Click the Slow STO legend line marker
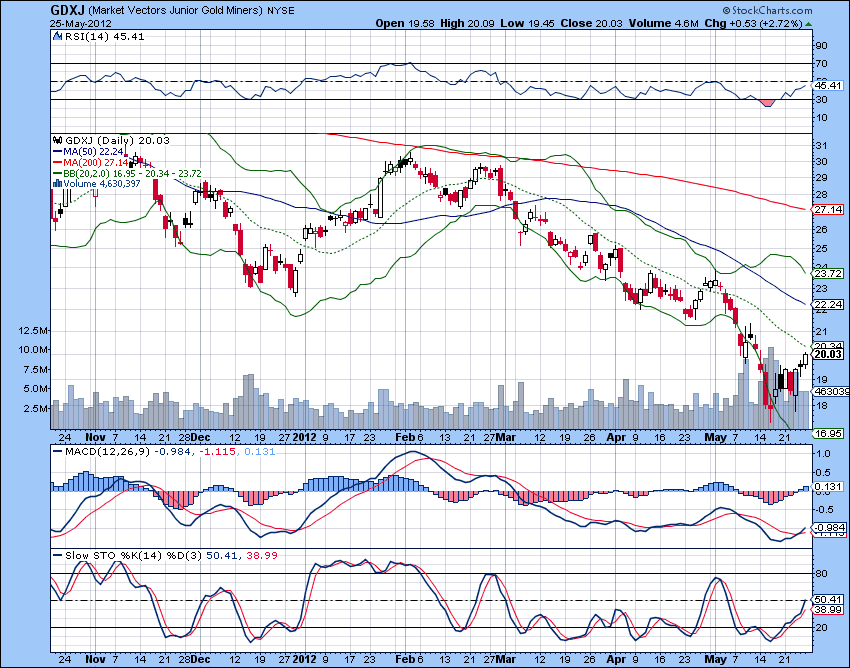 point(57,555)
